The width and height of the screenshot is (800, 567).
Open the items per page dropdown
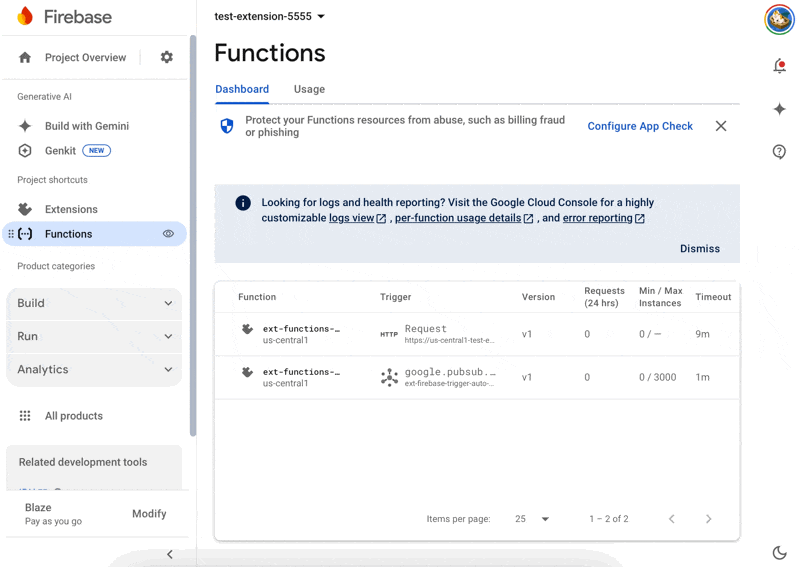[532, 519]
